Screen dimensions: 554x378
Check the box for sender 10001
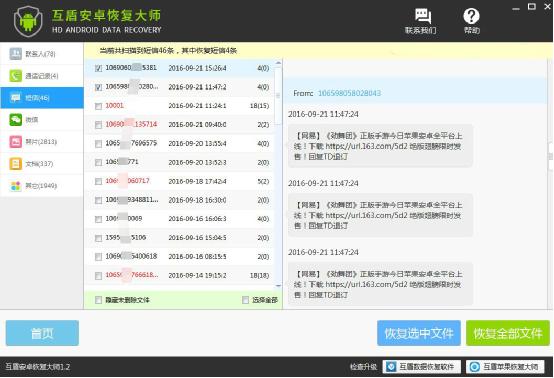(99, 106)
